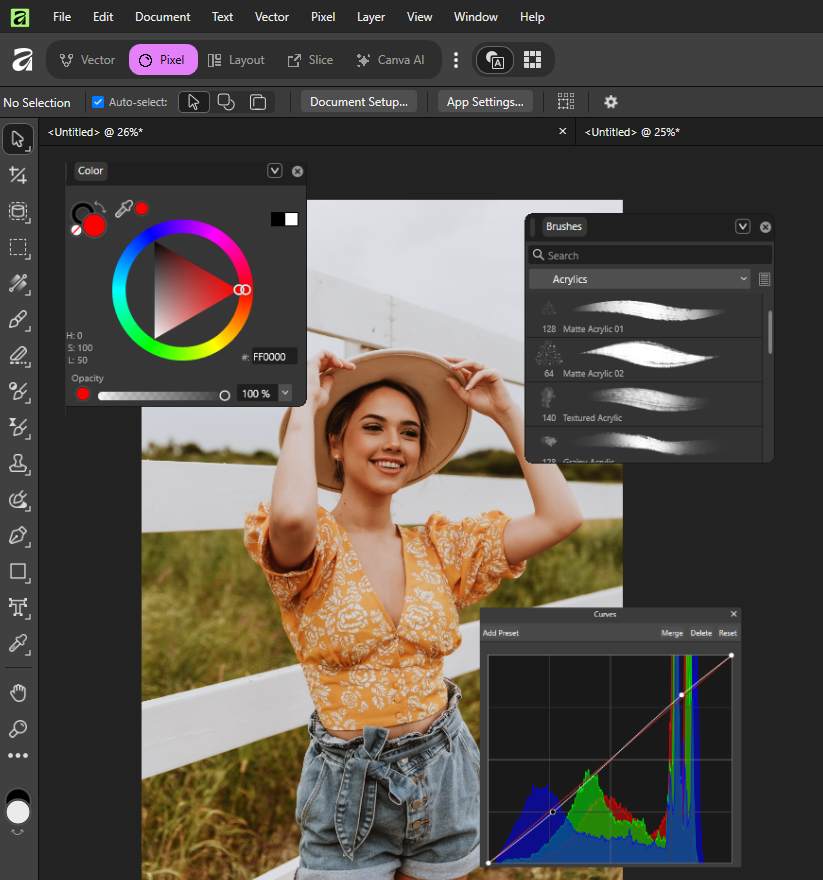Click the Document Setup button
The image size is (823, 880).
click(x=359, y=102)
